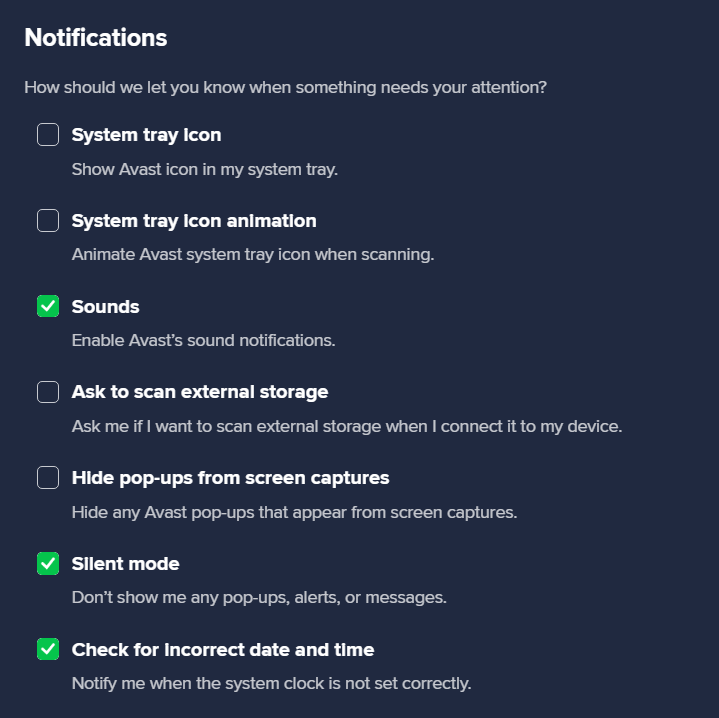The height and width of the screenshot is (718, 719).
Task: Click the "Enable Avast's sound notifications" description
Action: [x=203, y=341]
